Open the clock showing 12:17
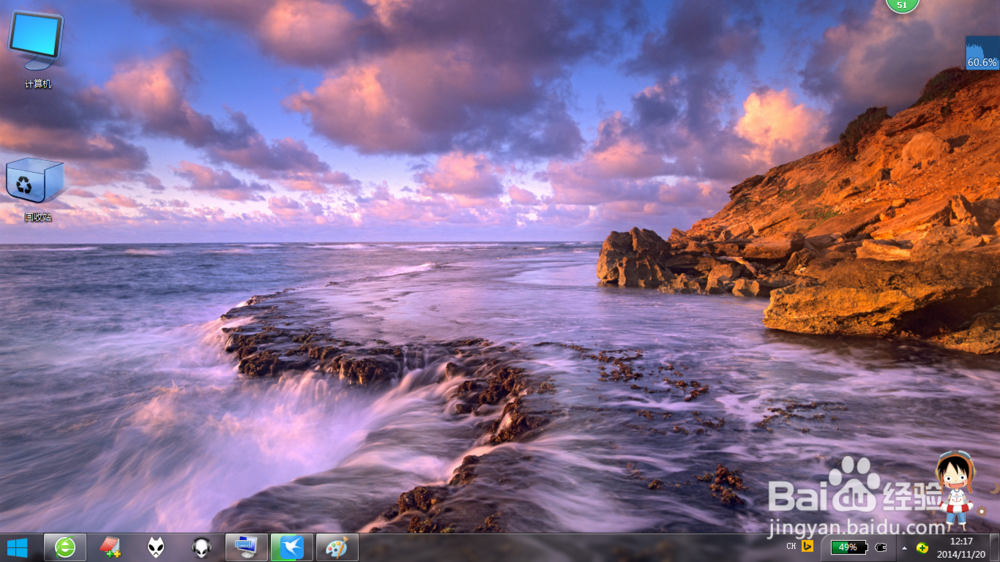Viewport: 1000px width, 562px height. click(960, 548)
